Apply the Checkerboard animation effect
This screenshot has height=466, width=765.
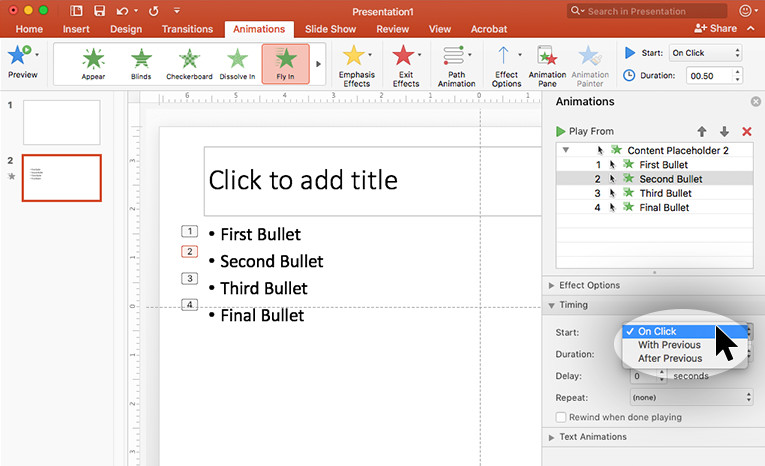[189, 63]
